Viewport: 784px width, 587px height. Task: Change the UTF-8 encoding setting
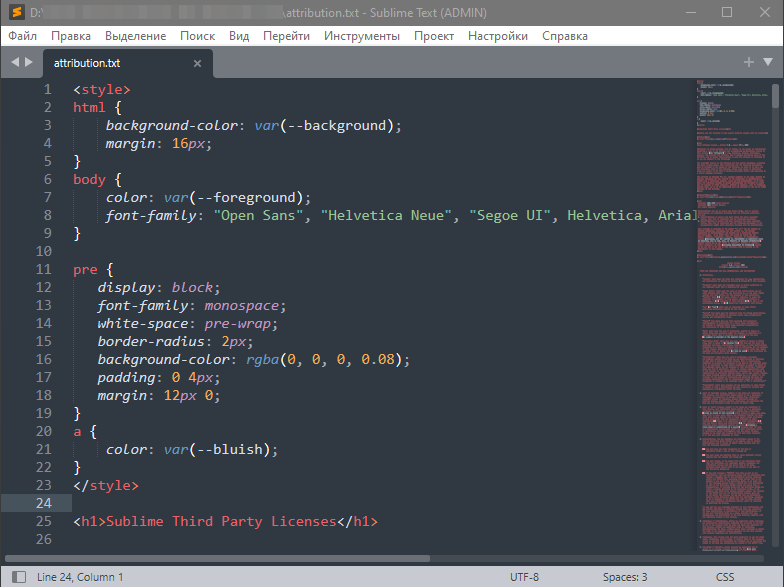524,577
